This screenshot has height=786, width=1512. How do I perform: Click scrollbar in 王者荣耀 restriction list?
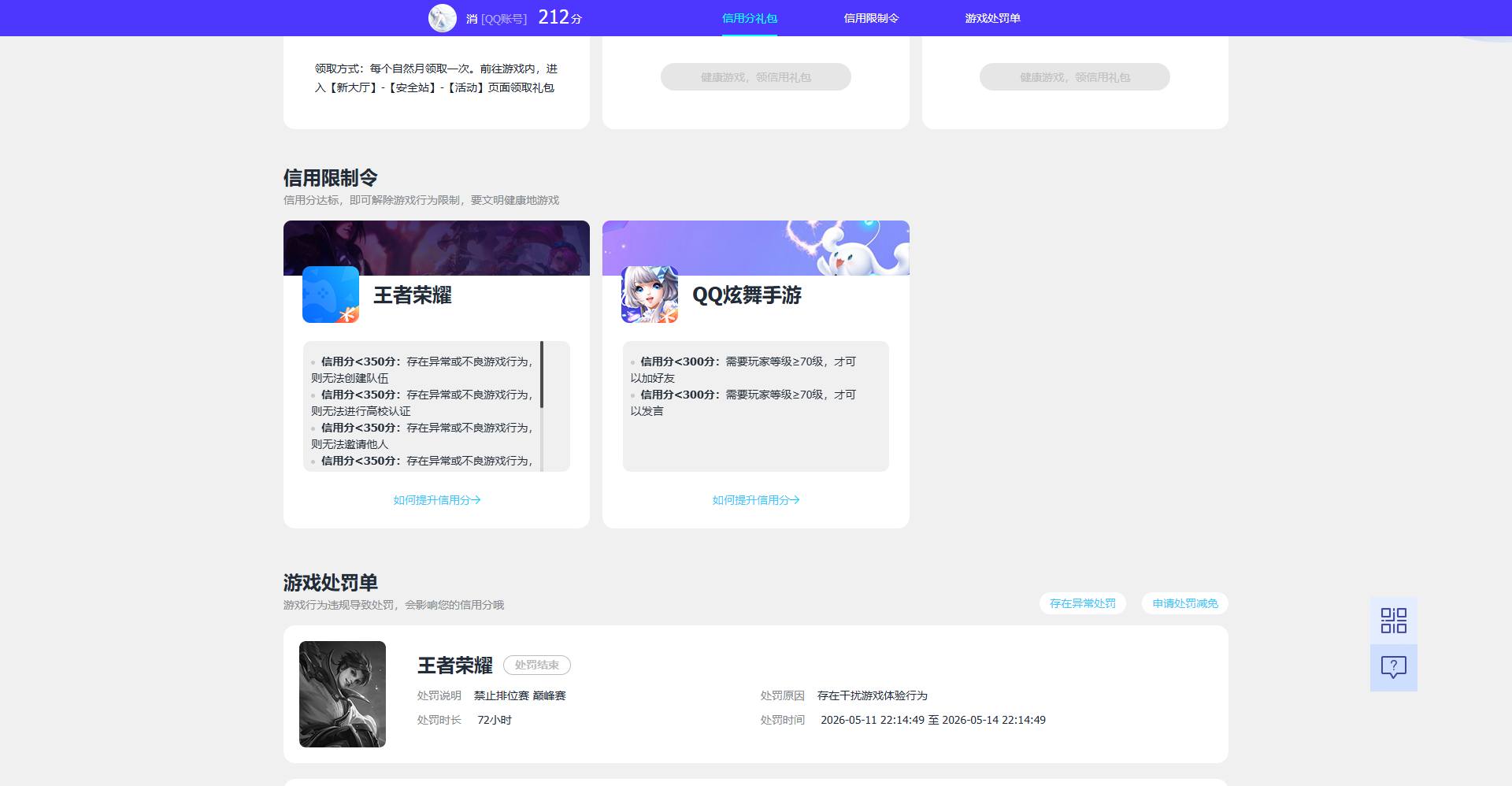542,375
